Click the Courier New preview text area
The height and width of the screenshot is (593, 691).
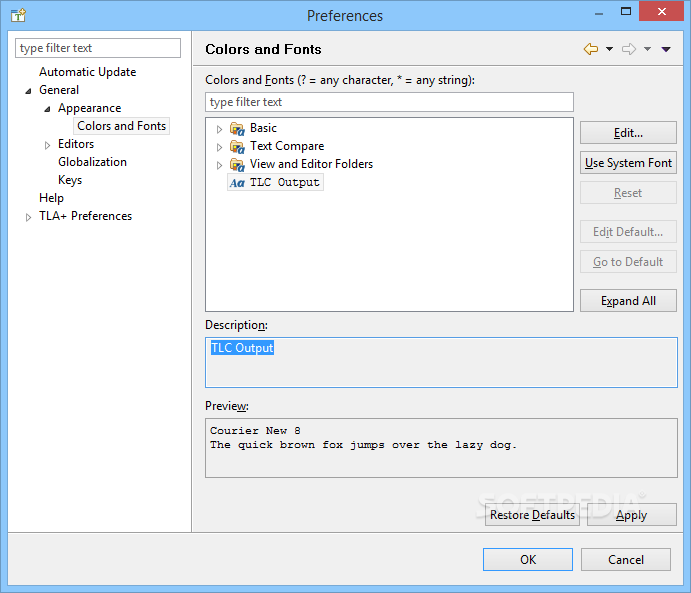click(x=441, y=448)
